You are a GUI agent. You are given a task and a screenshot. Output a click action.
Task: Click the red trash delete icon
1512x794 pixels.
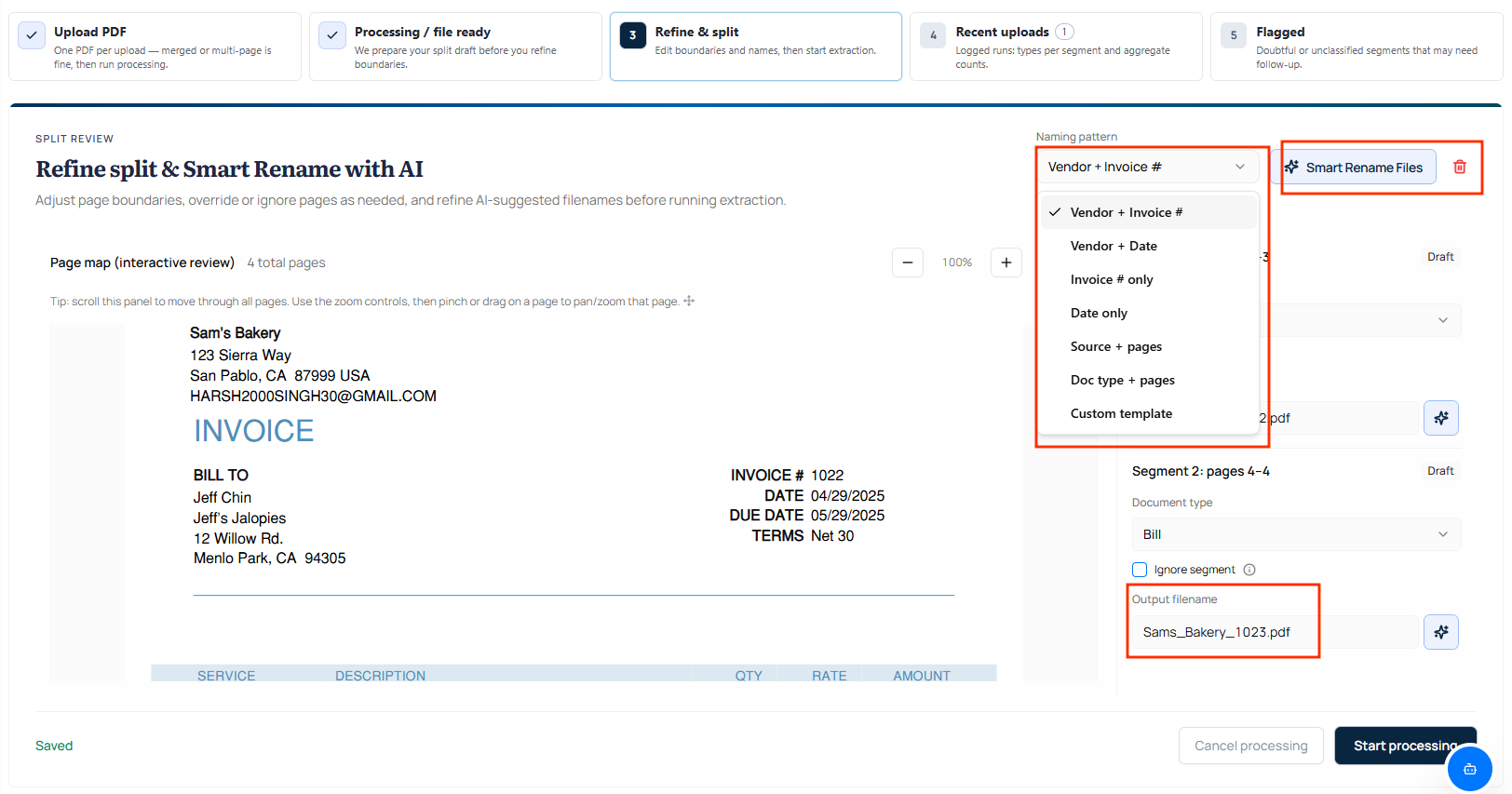(1459, 167)
